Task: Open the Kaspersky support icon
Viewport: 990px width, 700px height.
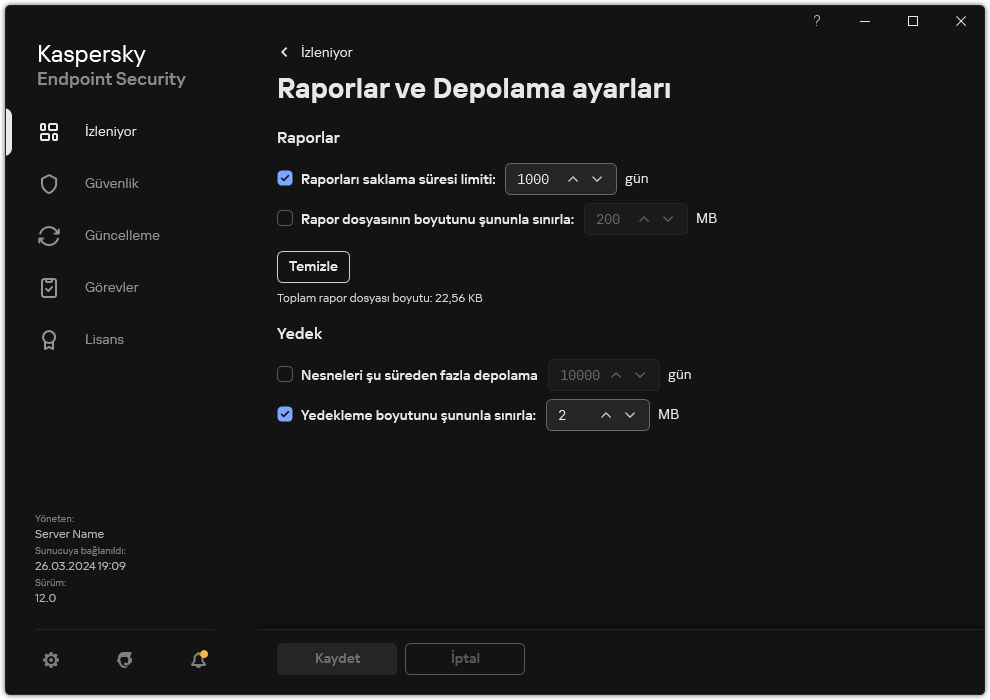Action: coord(124,660)
